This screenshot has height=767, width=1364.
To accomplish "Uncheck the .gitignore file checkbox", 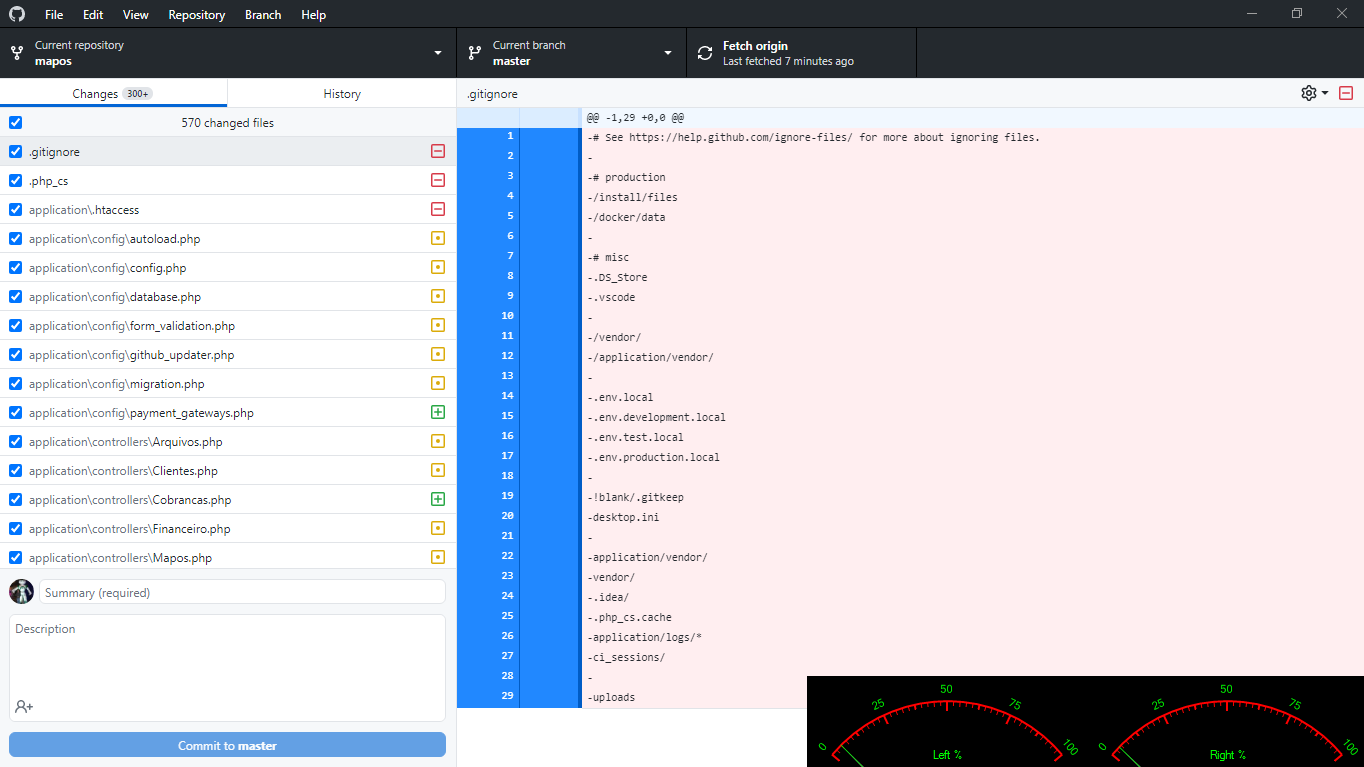I will coord(14,151).
